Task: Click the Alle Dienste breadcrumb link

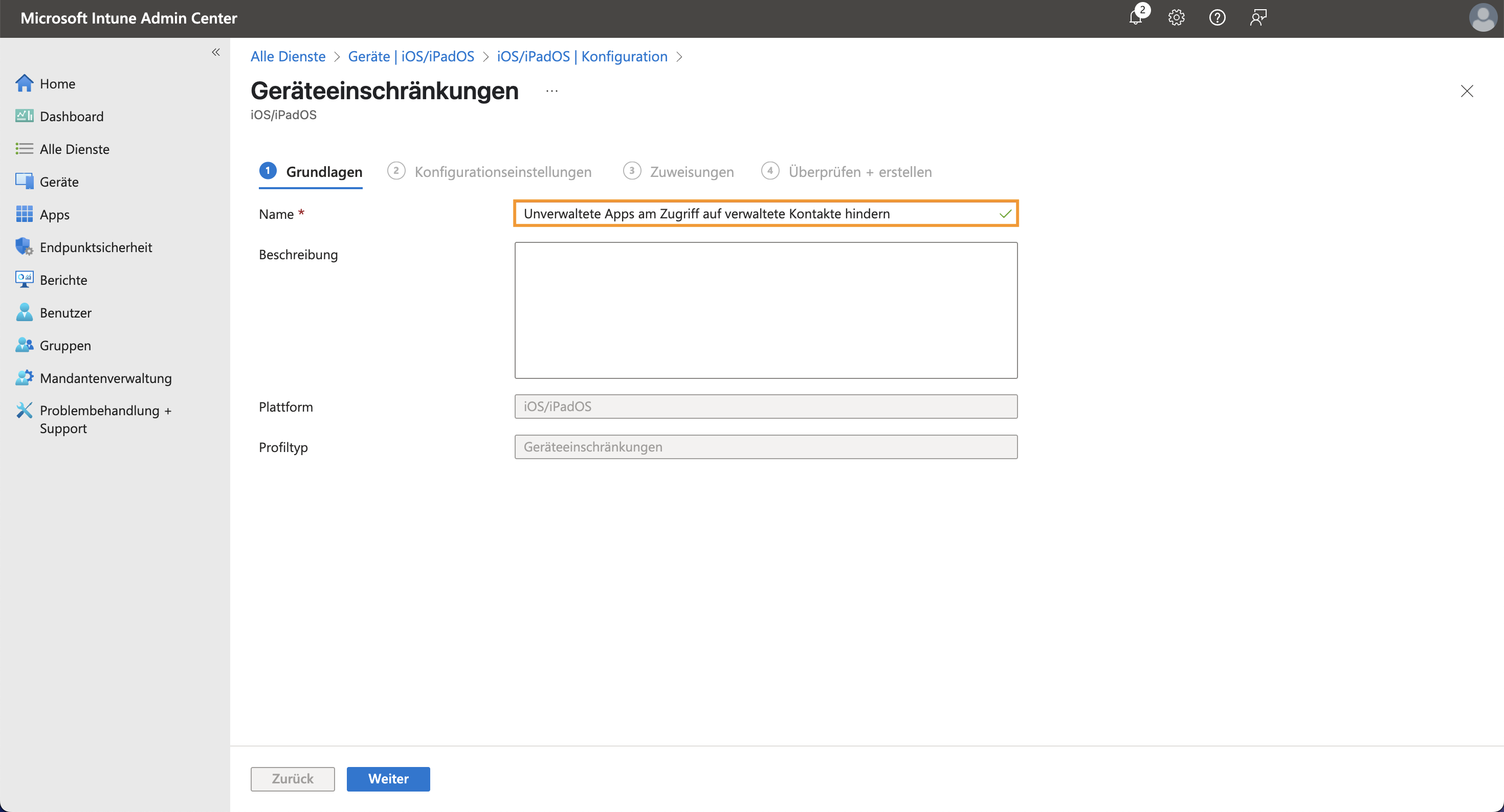Action: tap(288, 56)
